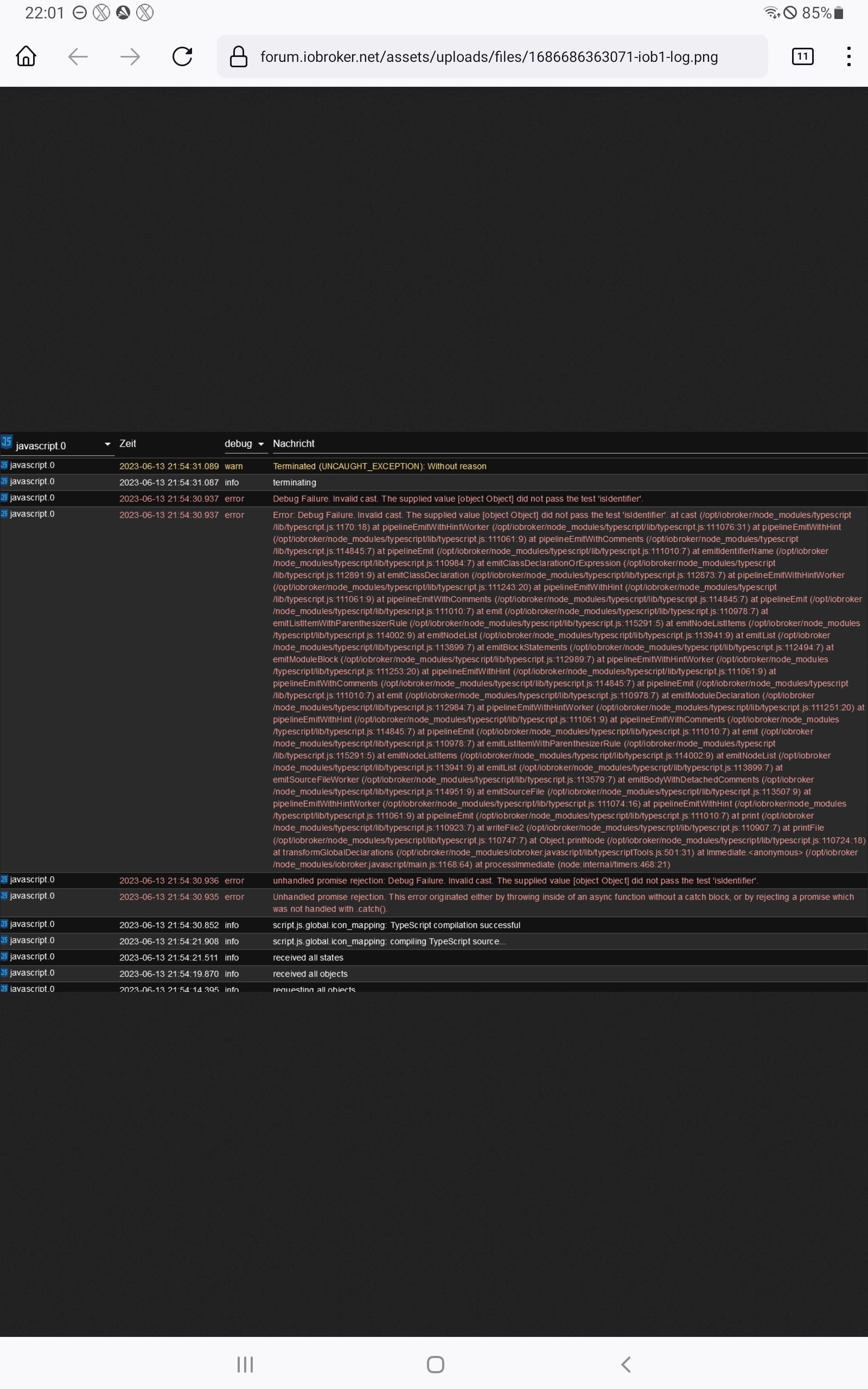Tap the Wi-Fi status icon
868x1389 pixels.
tap(771, 12)
